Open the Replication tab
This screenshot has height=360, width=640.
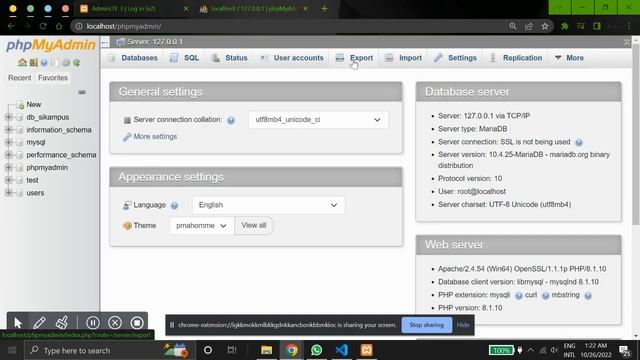point(516,58)
